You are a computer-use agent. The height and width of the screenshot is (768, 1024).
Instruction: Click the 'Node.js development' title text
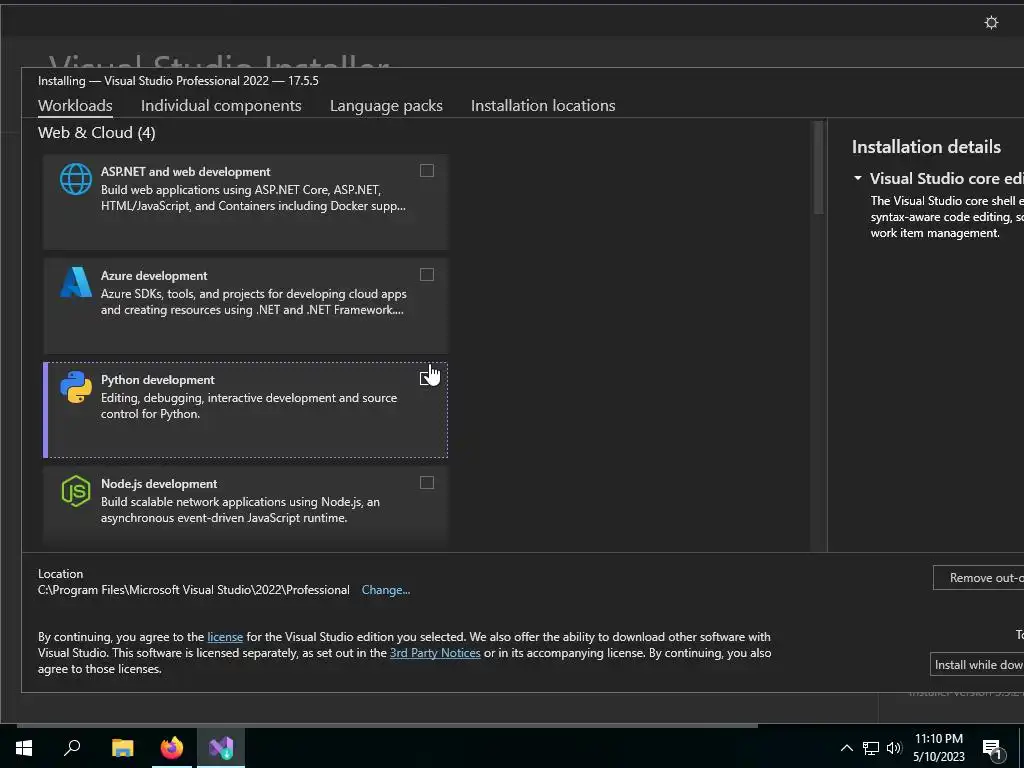(159, 484)
